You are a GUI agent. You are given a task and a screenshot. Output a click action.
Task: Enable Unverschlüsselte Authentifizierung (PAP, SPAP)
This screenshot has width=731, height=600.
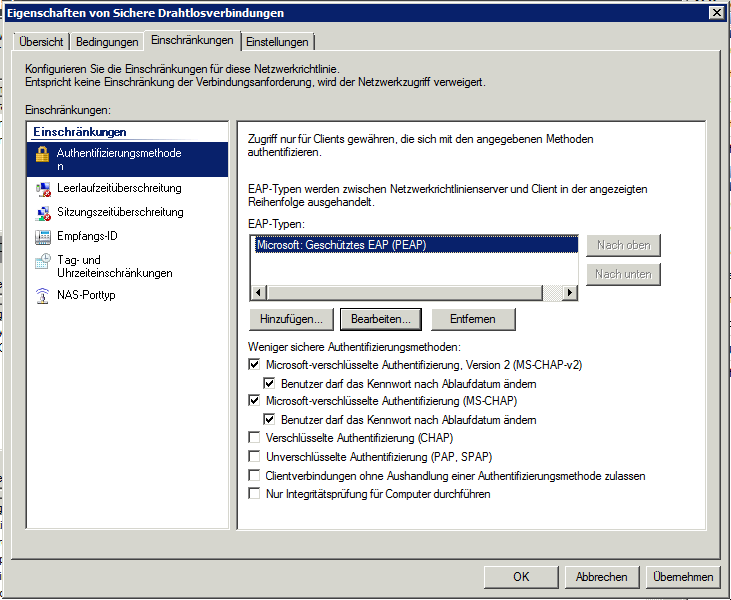(x=254, y=457)
